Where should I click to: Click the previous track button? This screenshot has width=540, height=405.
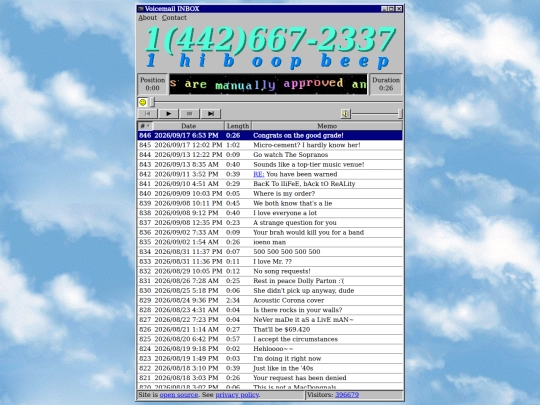147,114
